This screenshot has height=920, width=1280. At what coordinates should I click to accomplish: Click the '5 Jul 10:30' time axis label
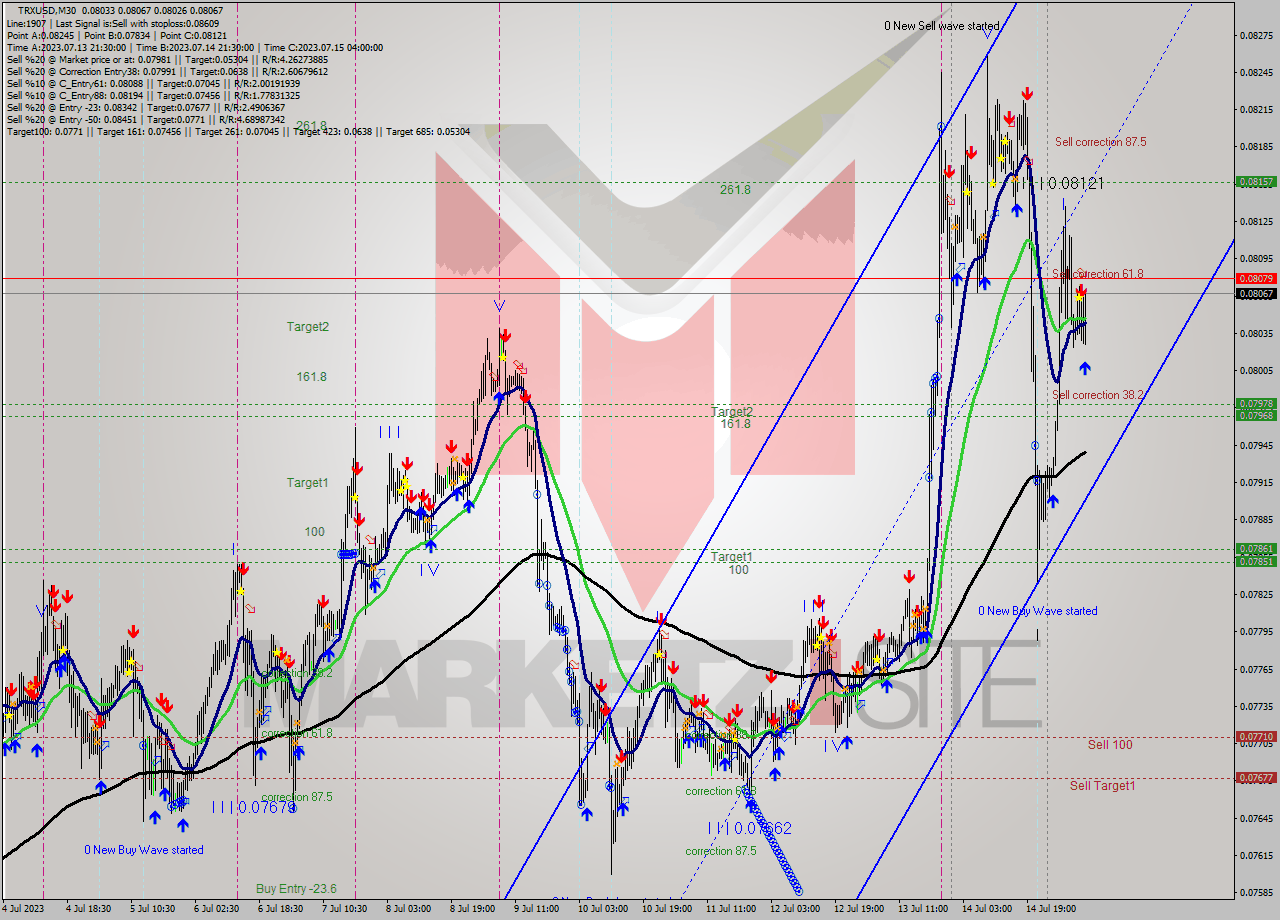[x=152, y=909]
